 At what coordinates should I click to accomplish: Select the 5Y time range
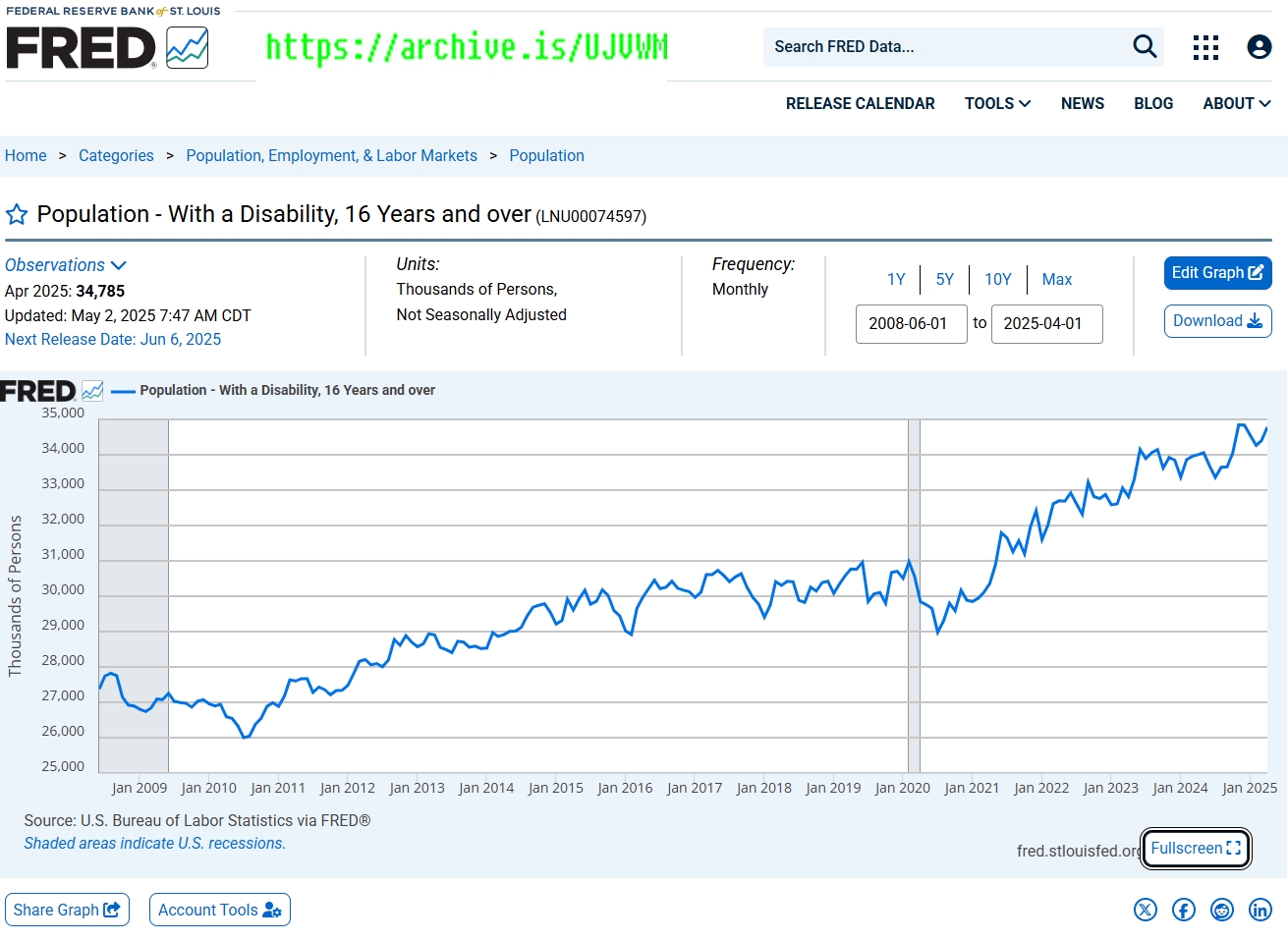(945, 279)
